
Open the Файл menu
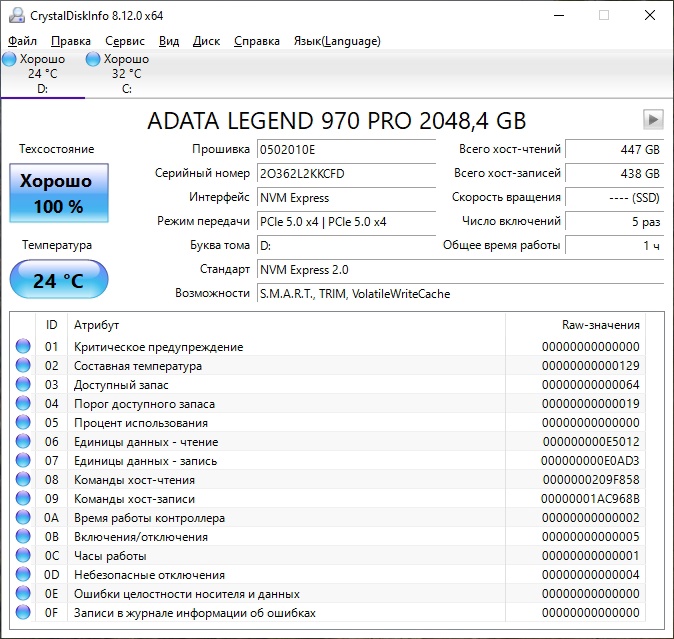click(22, 41)
